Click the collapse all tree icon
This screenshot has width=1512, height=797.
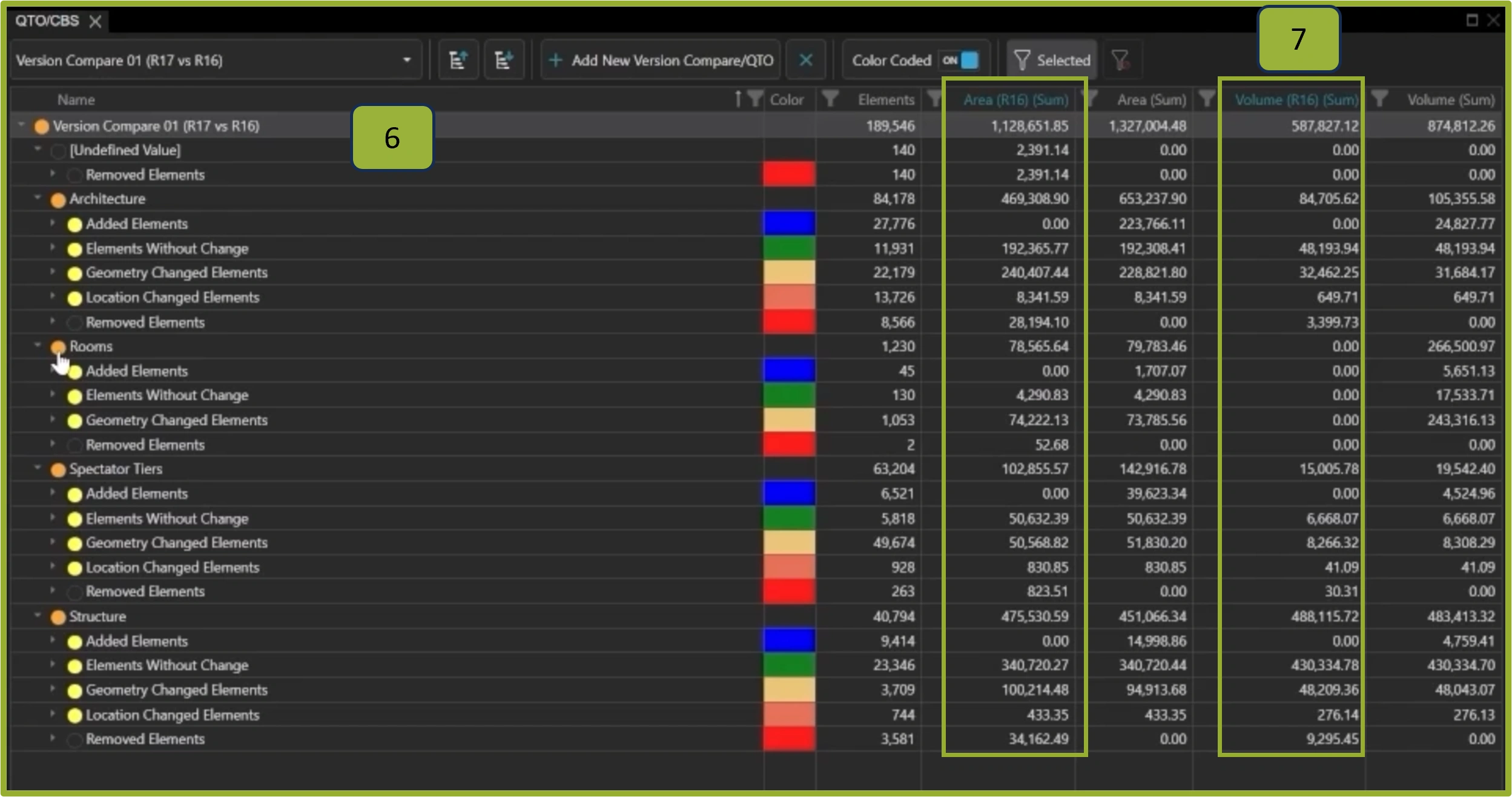click(x=458, y=60)
